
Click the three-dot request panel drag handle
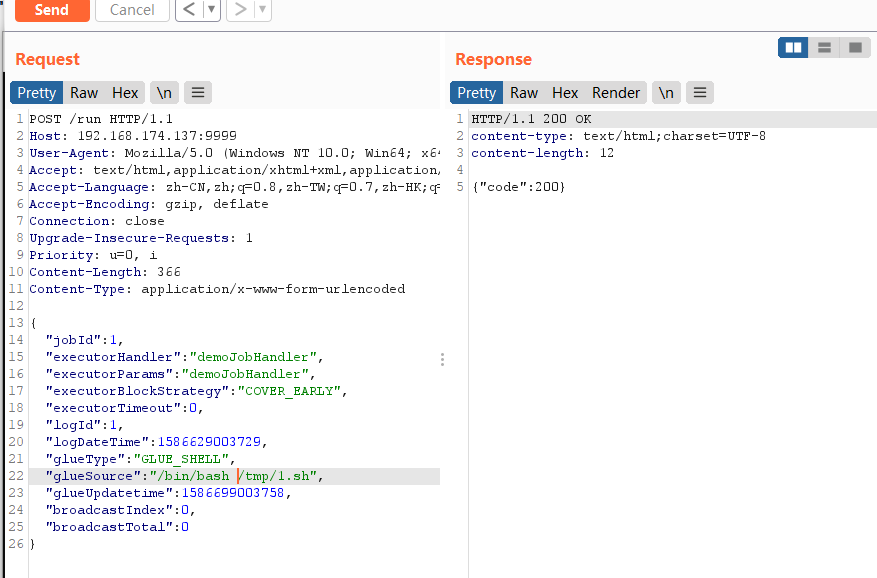442,359
